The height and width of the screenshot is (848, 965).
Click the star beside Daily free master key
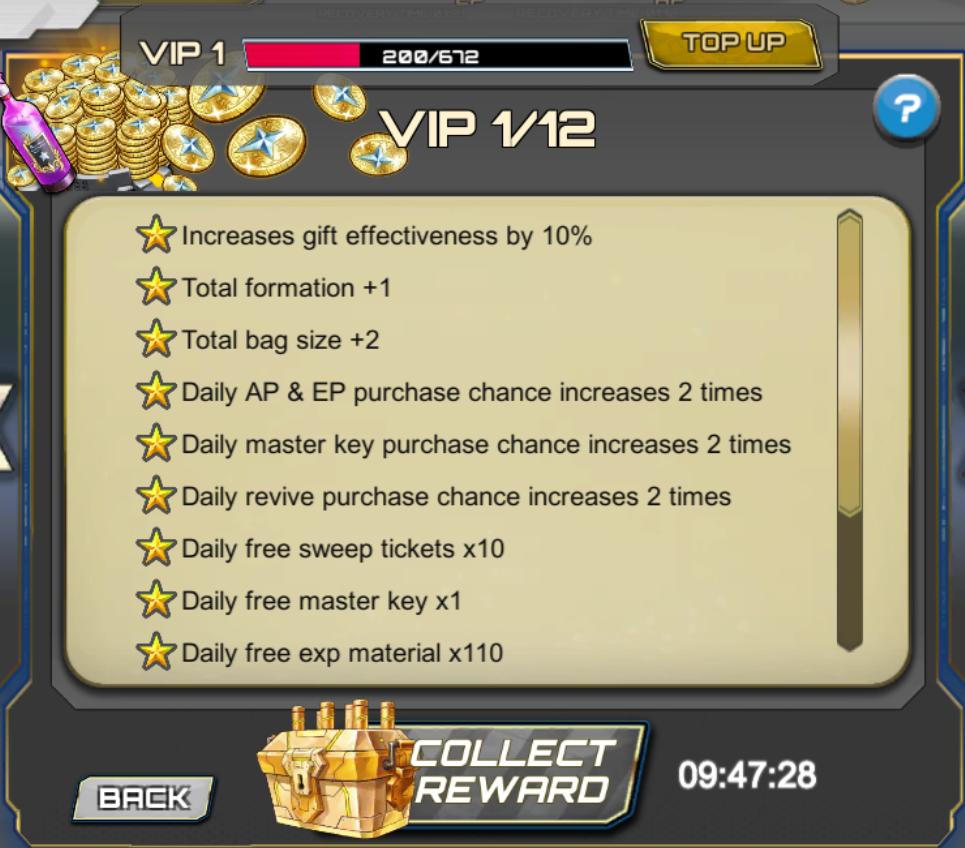point(156,600)
